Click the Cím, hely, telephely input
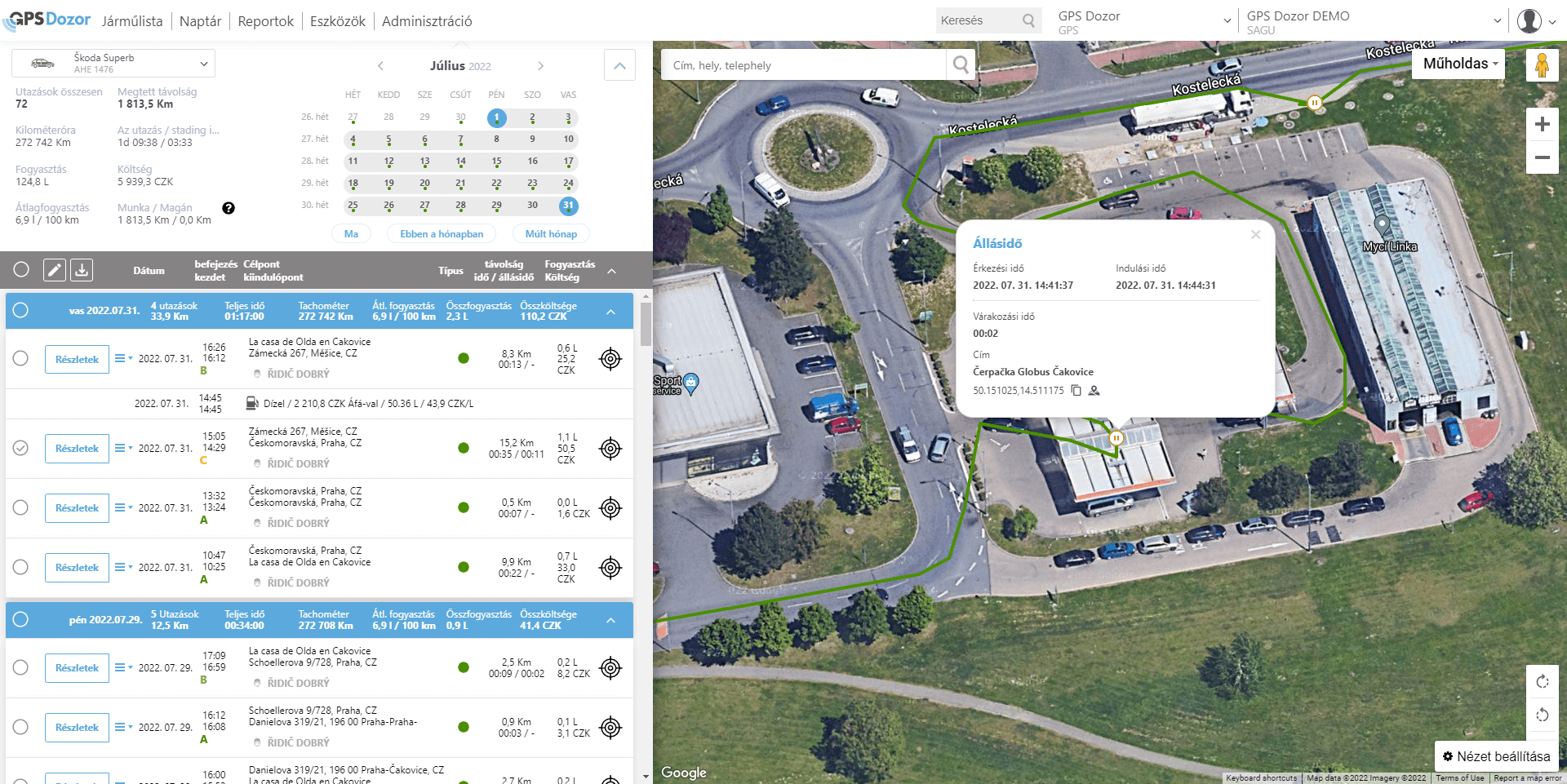 click(x=803, y=65)
